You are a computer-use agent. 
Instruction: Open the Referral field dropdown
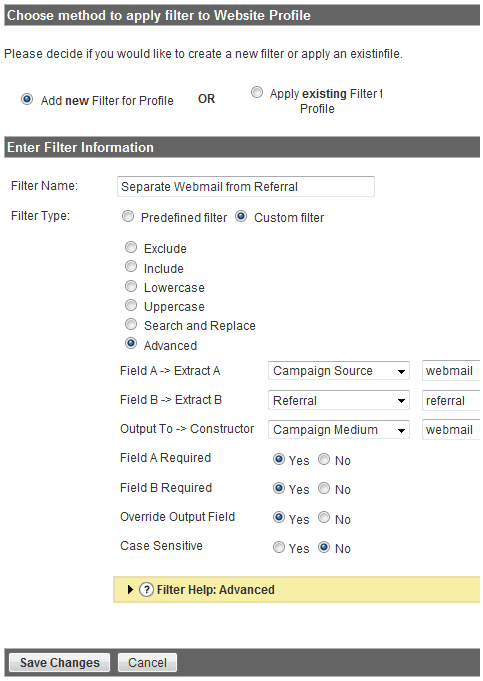point(339,400)
